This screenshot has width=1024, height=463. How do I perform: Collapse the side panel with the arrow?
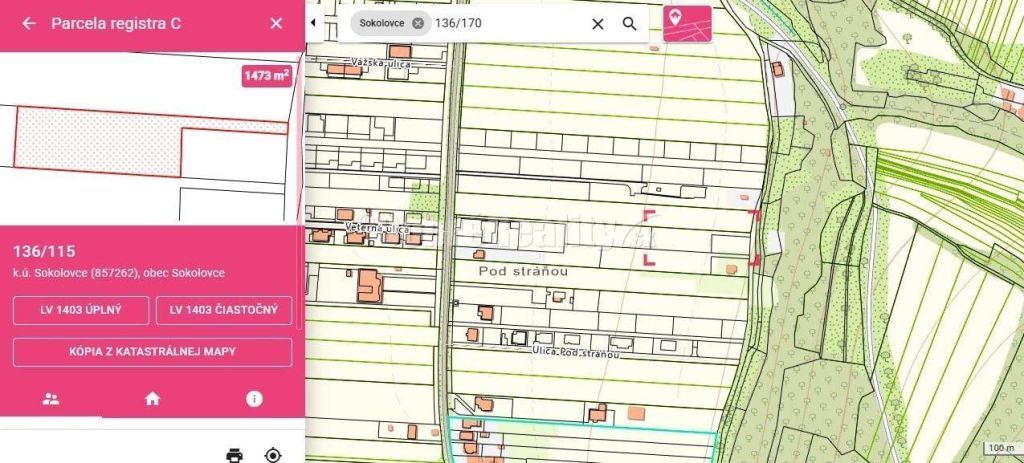[x=313, y=23]
